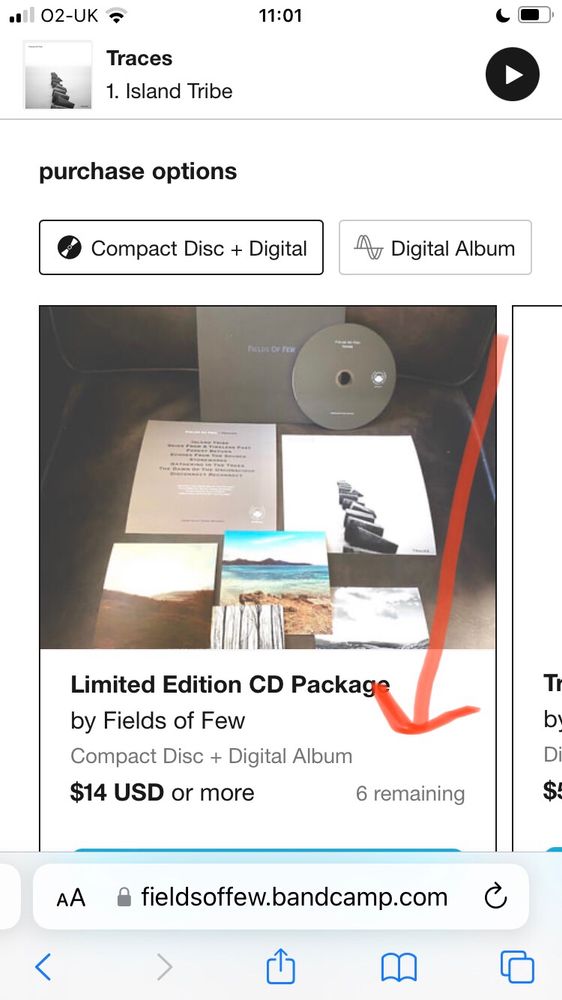The image size is (562, 1000).
Task: Click the digital waveform icon
Action: click(x=369, y=248)
